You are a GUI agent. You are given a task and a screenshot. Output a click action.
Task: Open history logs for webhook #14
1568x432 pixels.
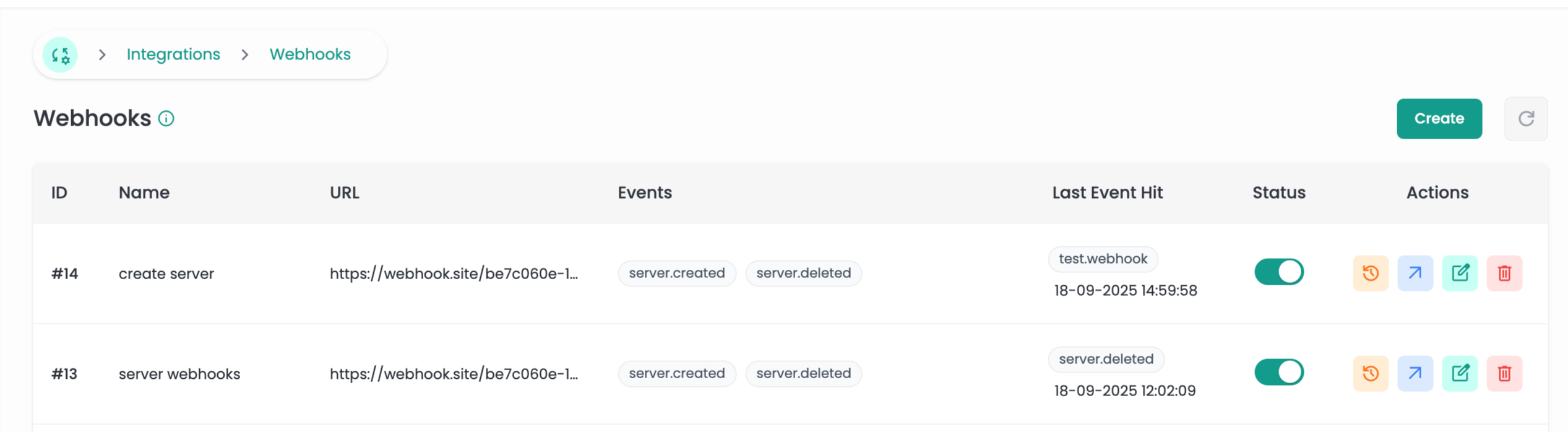click(x=1370, y=273)
